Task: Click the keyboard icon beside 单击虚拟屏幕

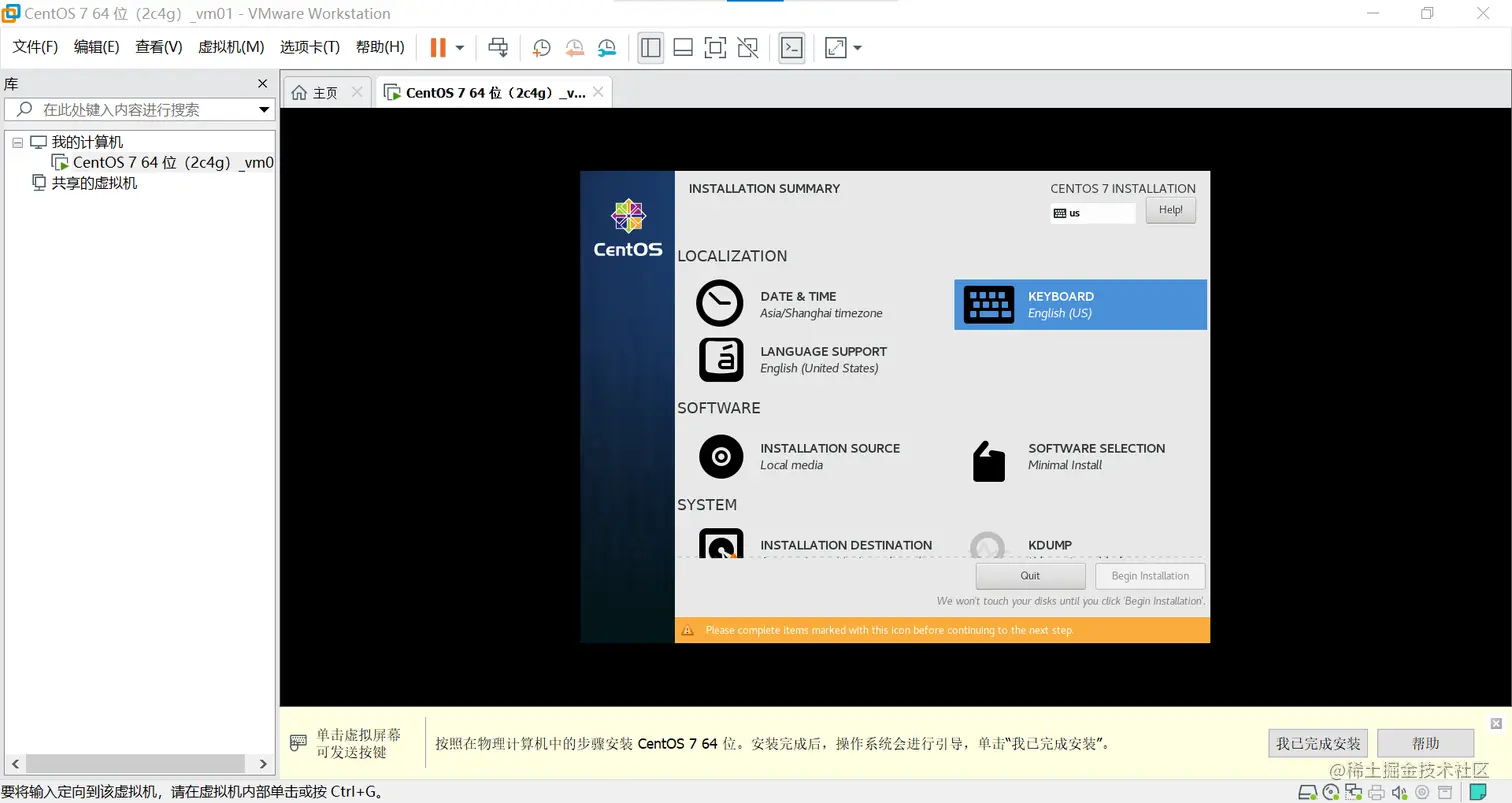Action: pos(298,743)
